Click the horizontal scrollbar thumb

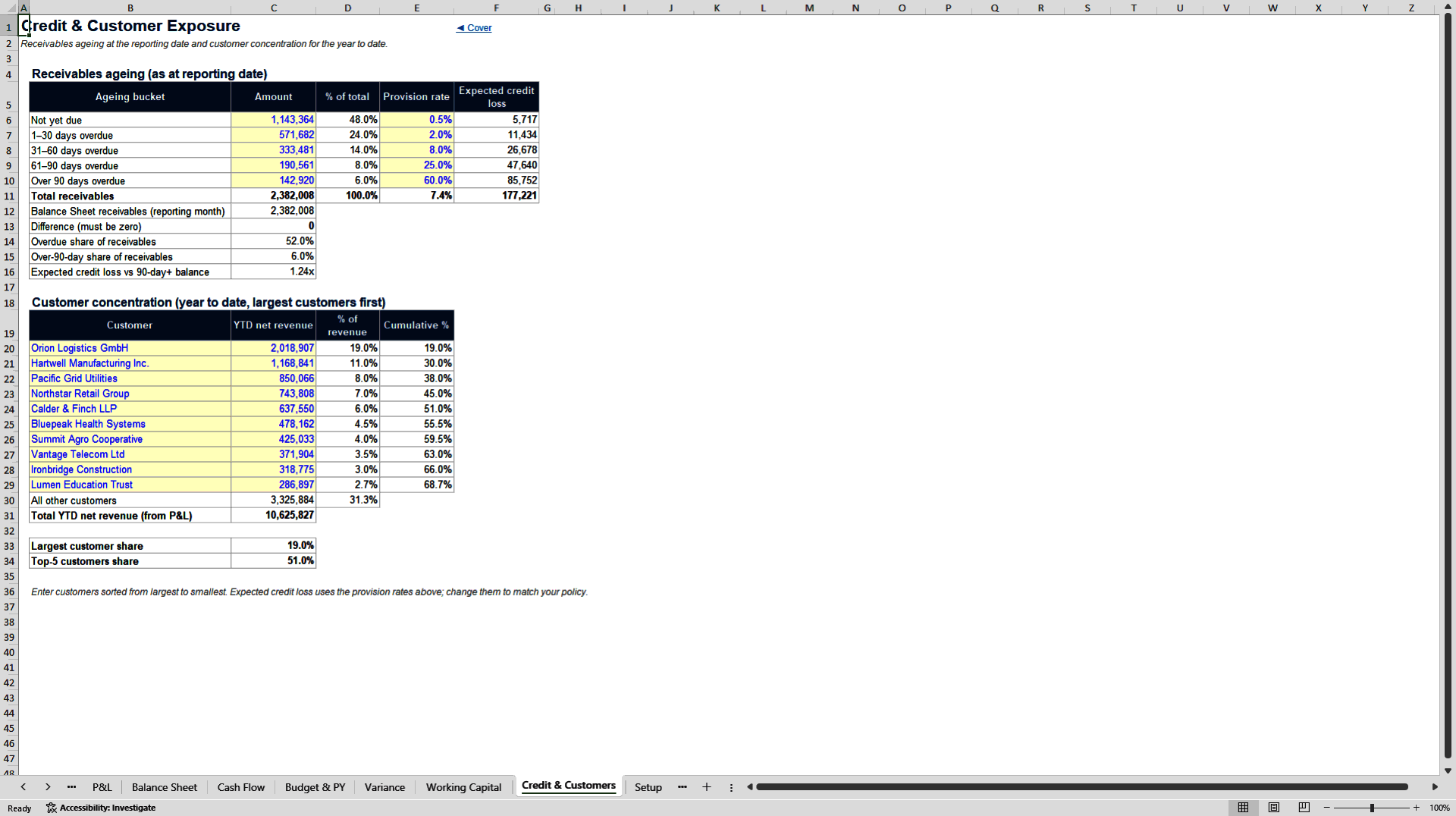point(1082,787)
